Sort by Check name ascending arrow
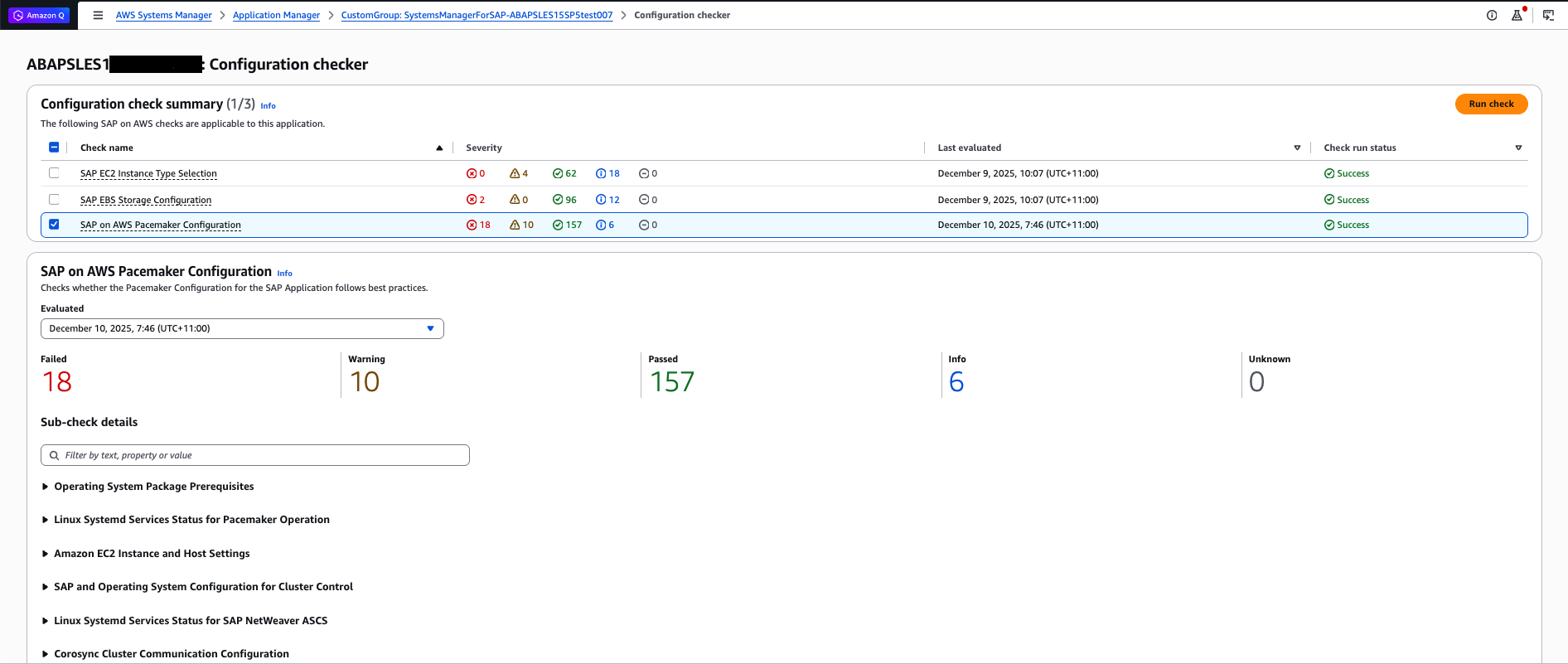1568x664 pixels. (x=439, y=148)
